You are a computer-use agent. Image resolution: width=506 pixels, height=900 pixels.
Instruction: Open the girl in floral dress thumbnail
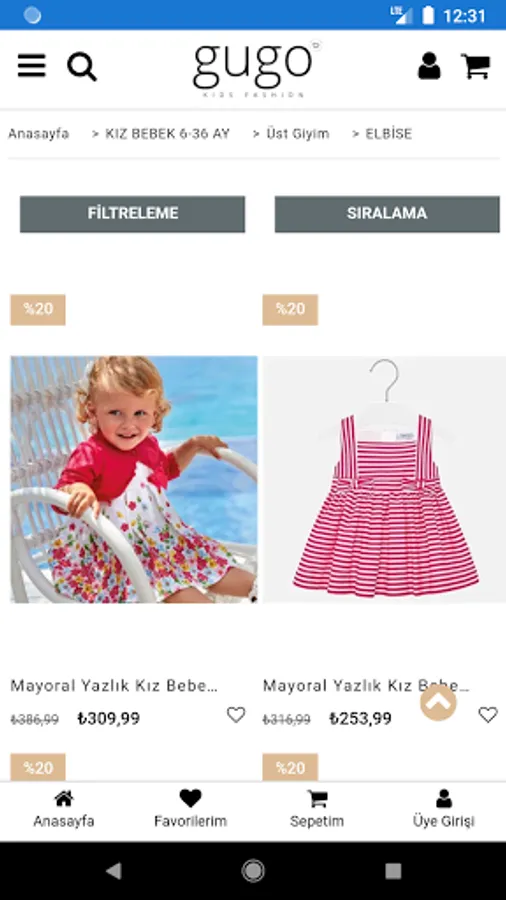coord(134,479)
